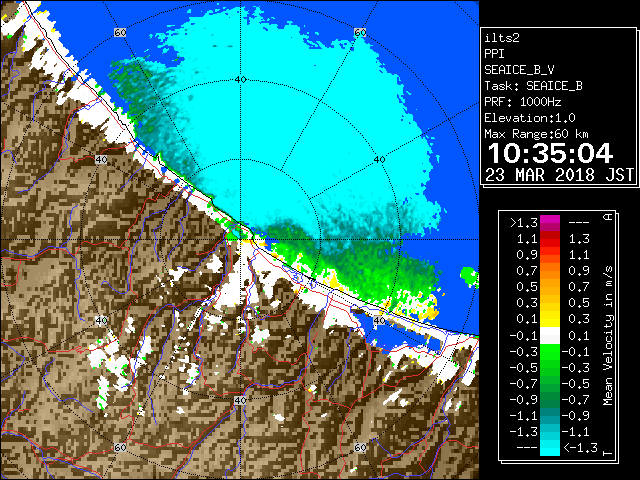Pick the bright green legend swatch
This screenshot has width=640, height=480.
(x=550, y=352)
